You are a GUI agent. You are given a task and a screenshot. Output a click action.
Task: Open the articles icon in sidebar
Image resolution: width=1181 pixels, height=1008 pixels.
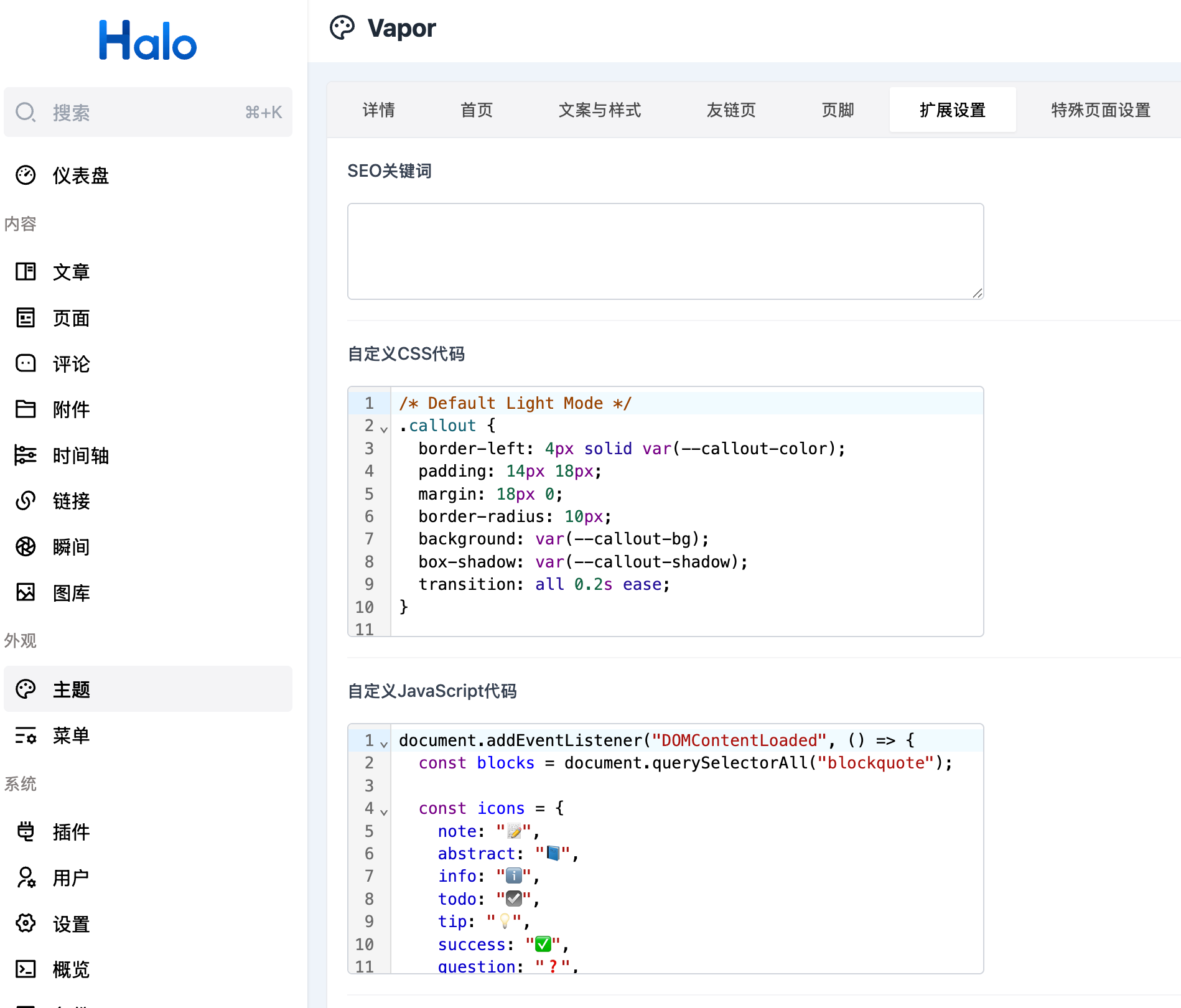pos(26,272)
